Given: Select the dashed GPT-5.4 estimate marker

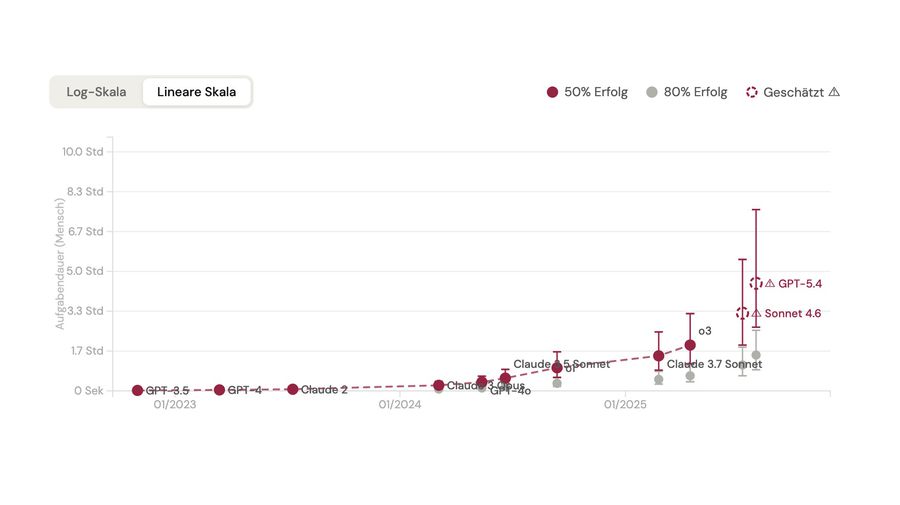Looking at the screenshot, I should coord(756,284).
